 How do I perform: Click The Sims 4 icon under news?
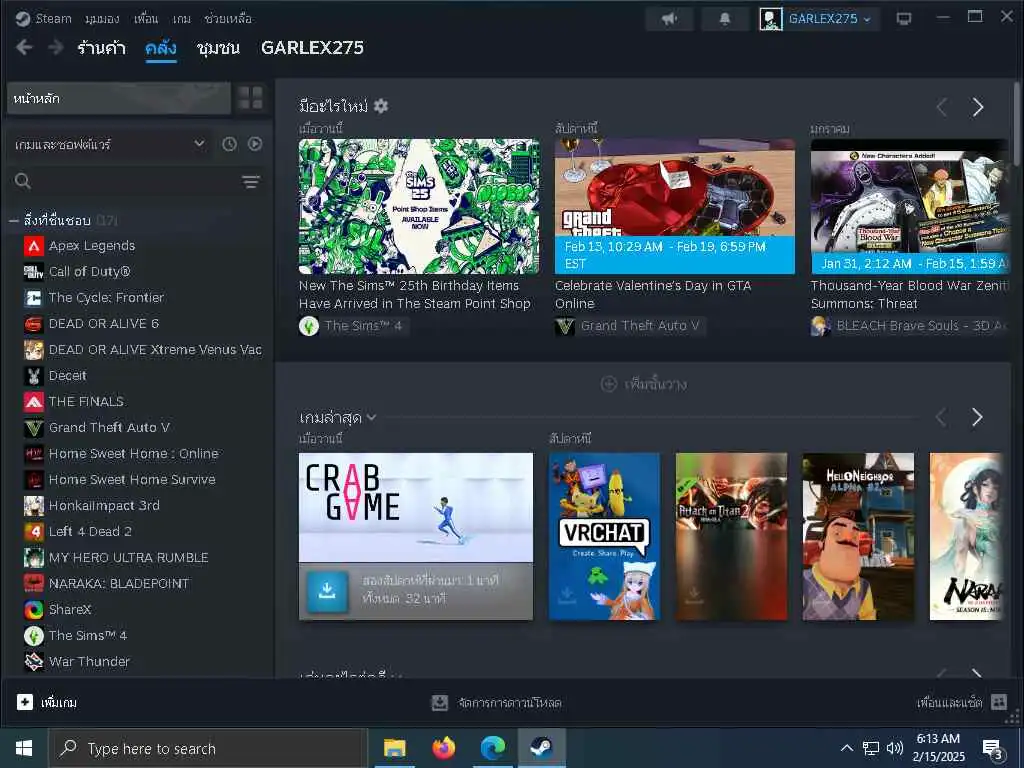309,326
